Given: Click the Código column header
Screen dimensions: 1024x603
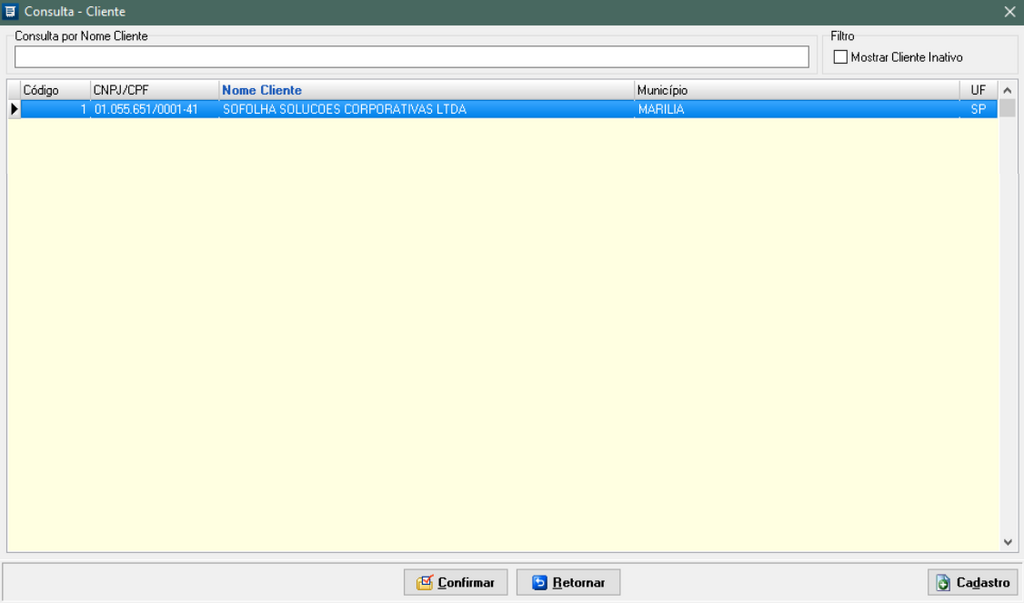Looking at the screenshot, I should [x=41, y=90].
